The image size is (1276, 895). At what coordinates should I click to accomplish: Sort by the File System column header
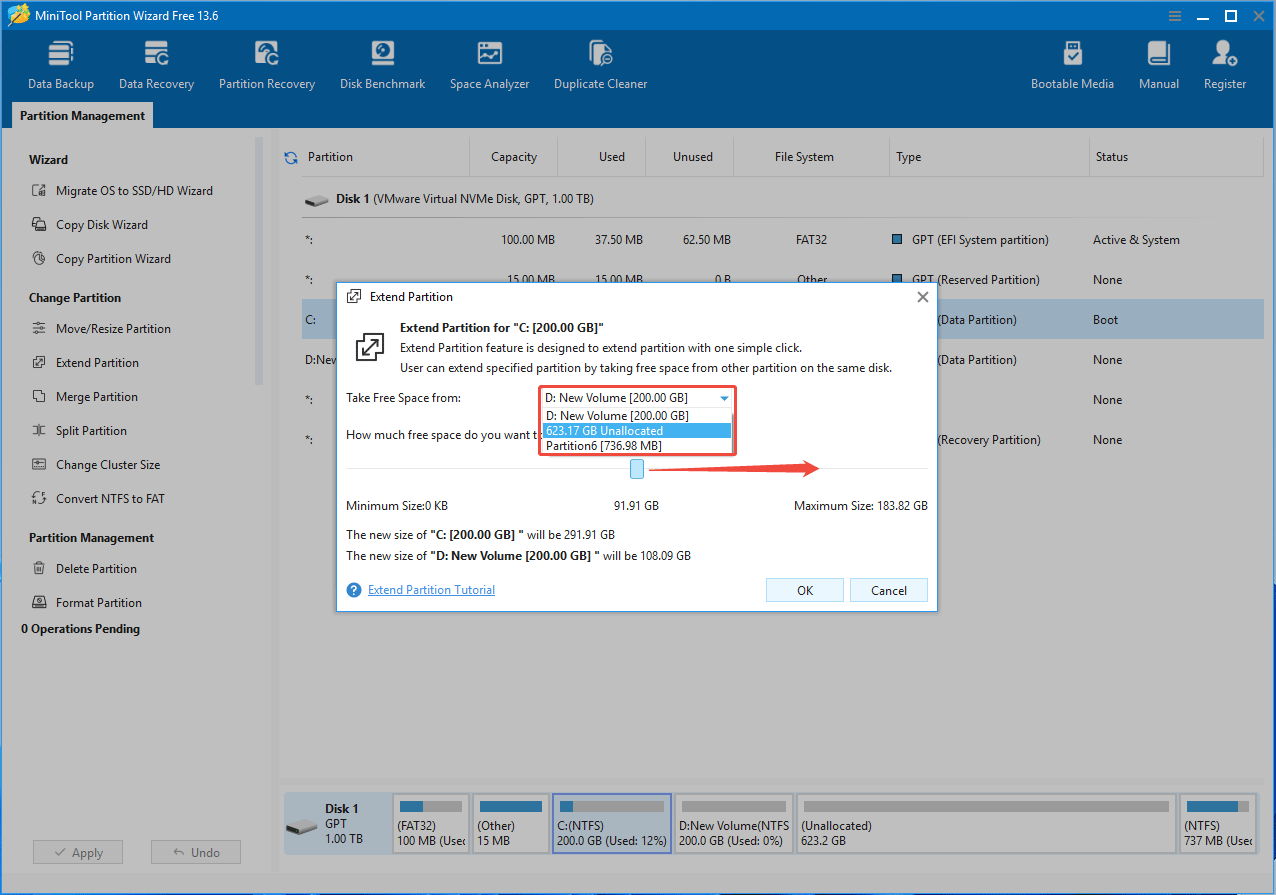click(x=804, y=157)
